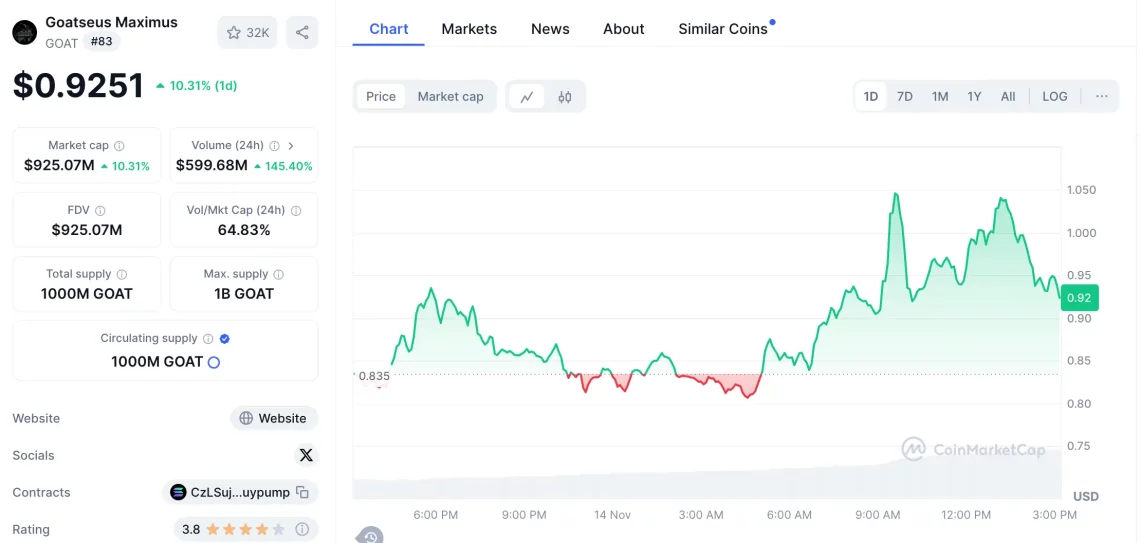Open Max. supply info icon
The image size is (1140, 543).
[279, 275]
